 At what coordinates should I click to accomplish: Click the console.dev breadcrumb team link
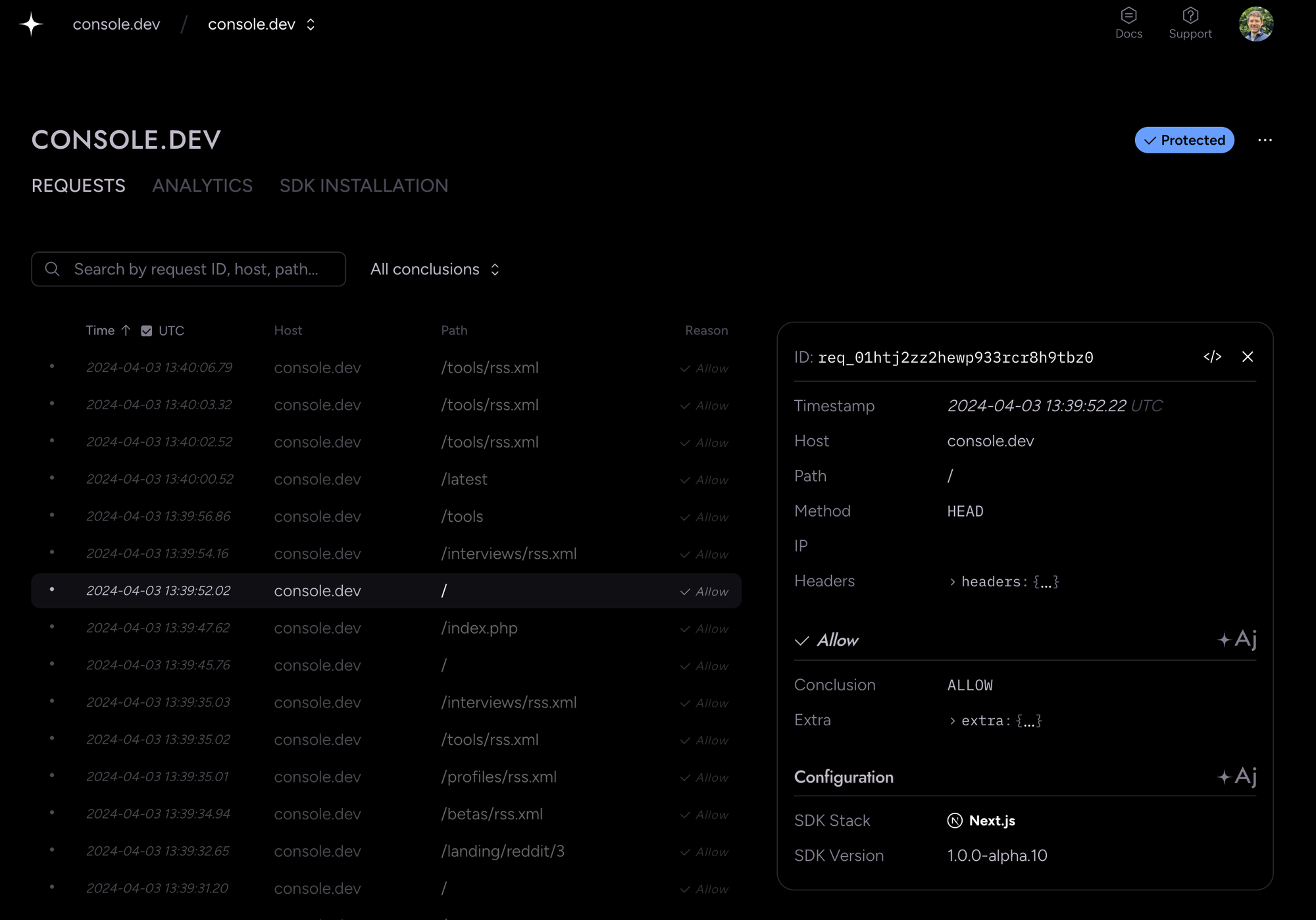pos(116,24)
